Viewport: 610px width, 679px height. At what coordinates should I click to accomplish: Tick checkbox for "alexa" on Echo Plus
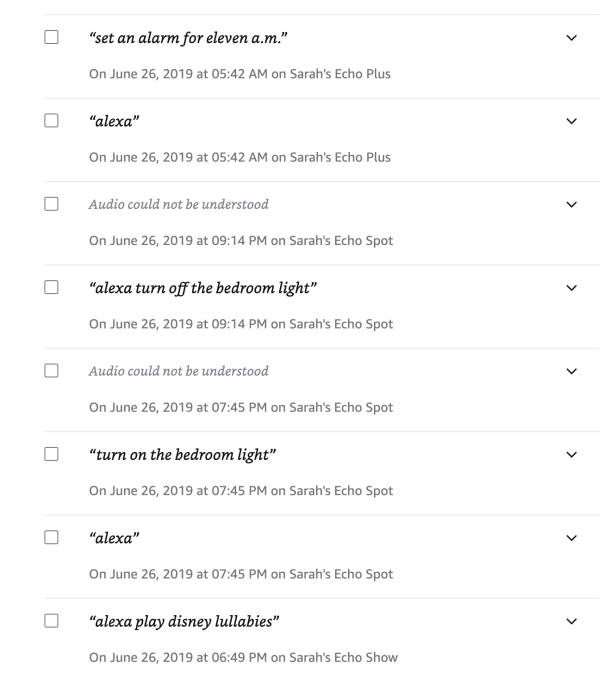tap(52, 121)
